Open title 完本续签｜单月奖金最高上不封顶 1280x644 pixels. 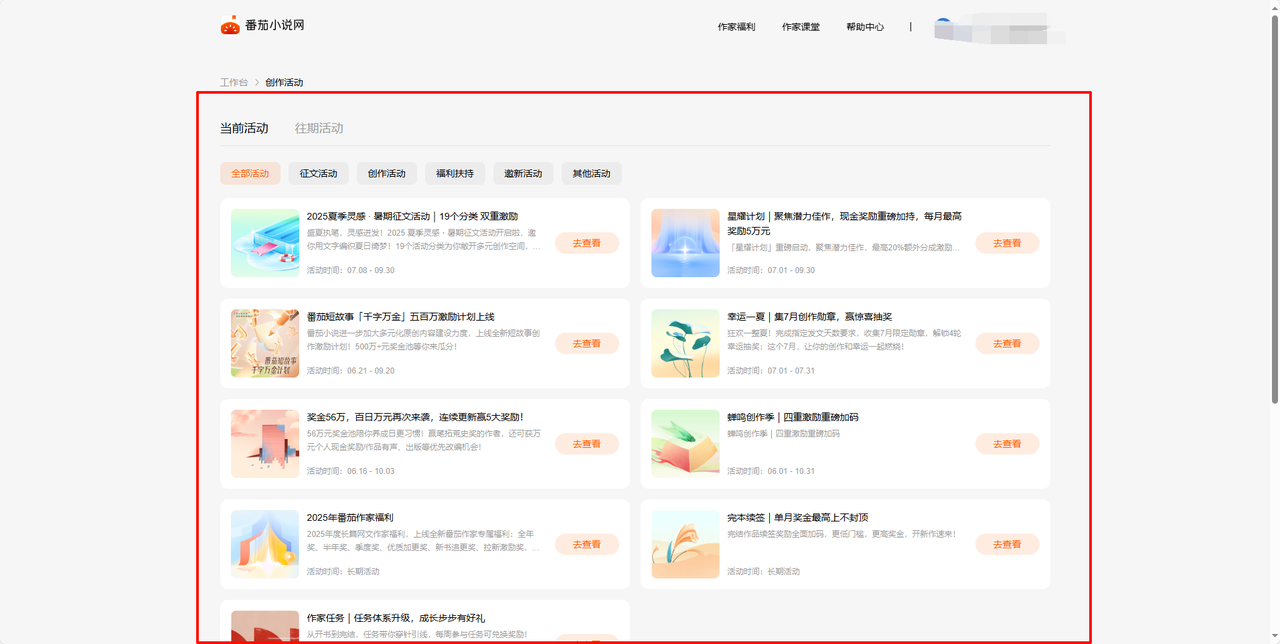pyautogui.click(x=797, y=518)
